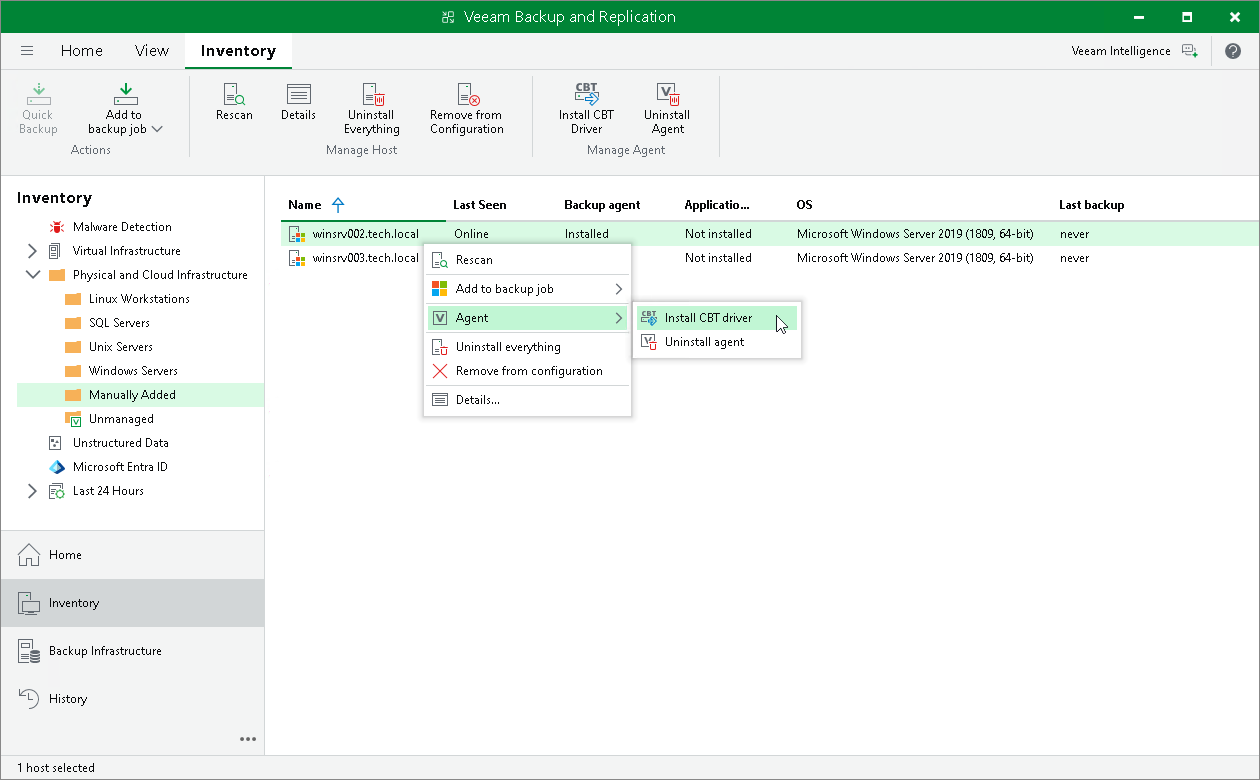Open Windows Servers folder
1260x780 pixels.
(133, 371)
